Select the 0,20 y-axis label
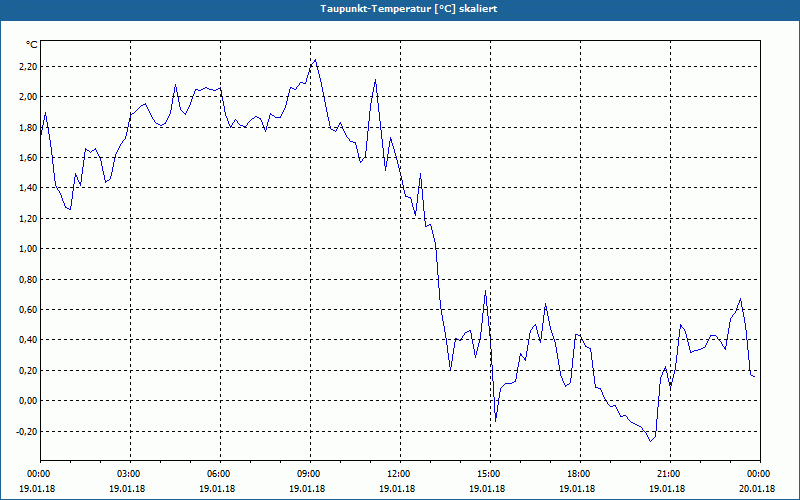 [x=28, y=370]
